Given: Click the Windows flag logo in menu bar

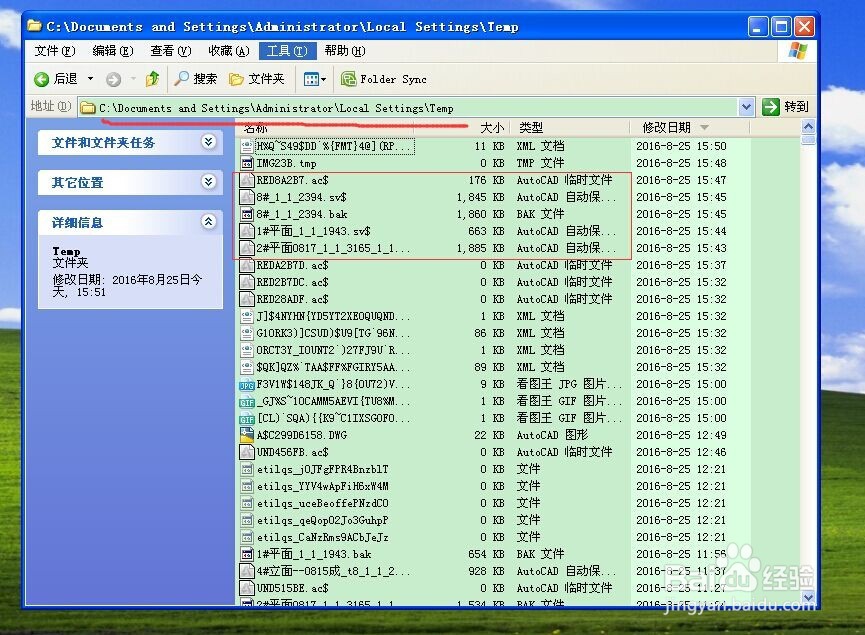Looking at the screenshot, I should tap(798, 51).
